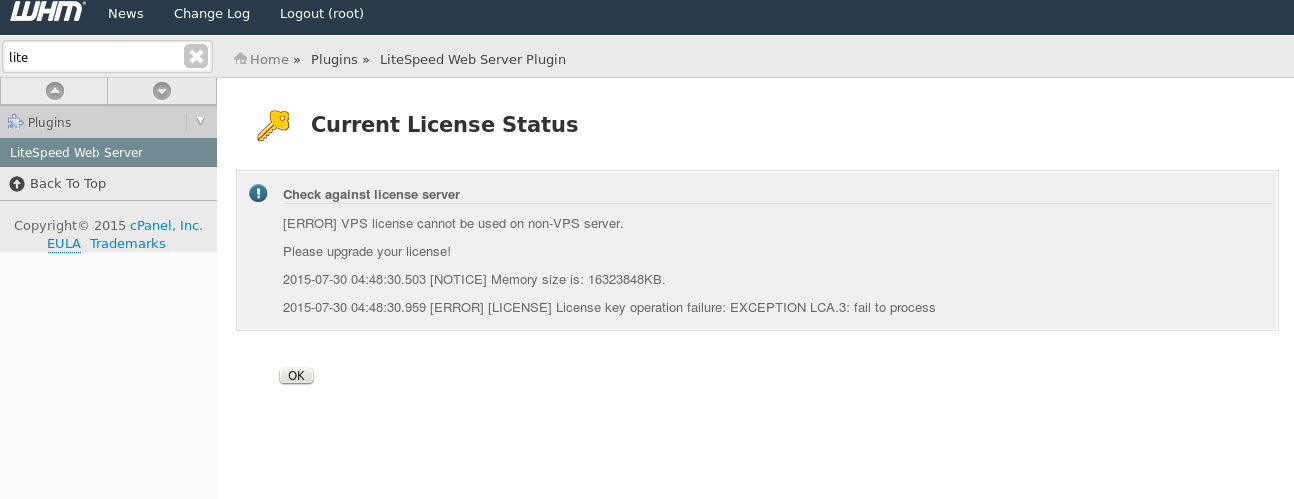Viewport: 1294px width, 499px height.
Task: Click the Current License Status heading
Action: 445,125
